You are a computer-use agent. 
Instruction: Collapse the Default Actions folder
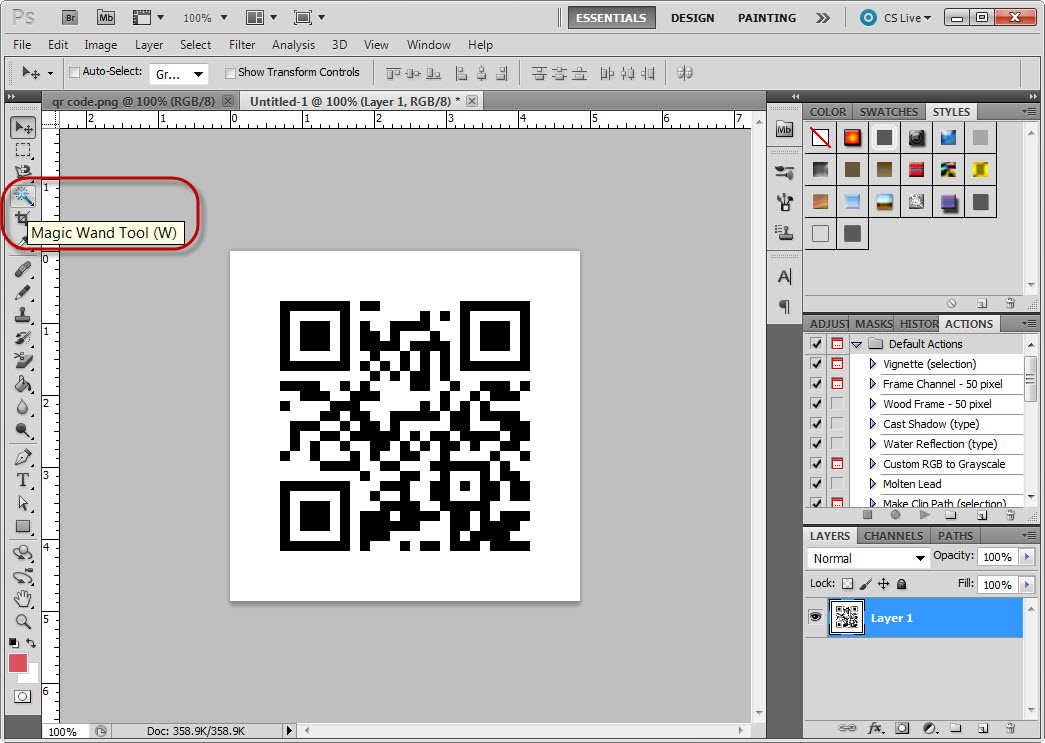click(856, 343)
